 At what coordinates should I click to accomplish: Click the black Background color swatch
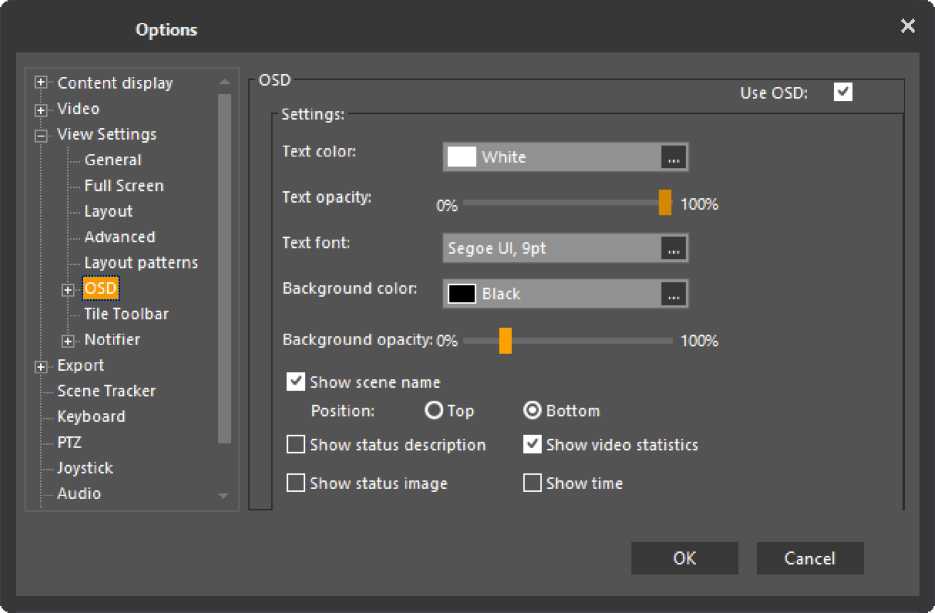pos(462,294)
